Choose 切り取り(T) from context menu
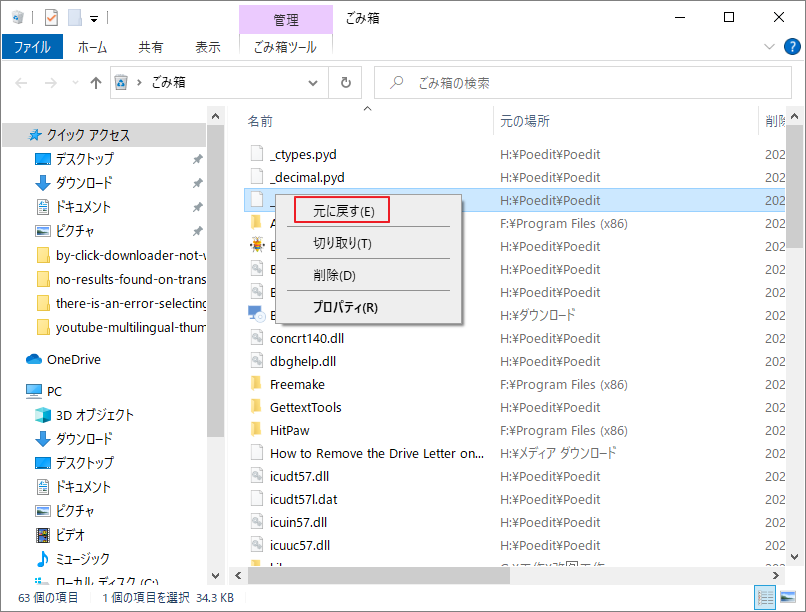This screenshot has width=806, height=612. click(343, 243)
